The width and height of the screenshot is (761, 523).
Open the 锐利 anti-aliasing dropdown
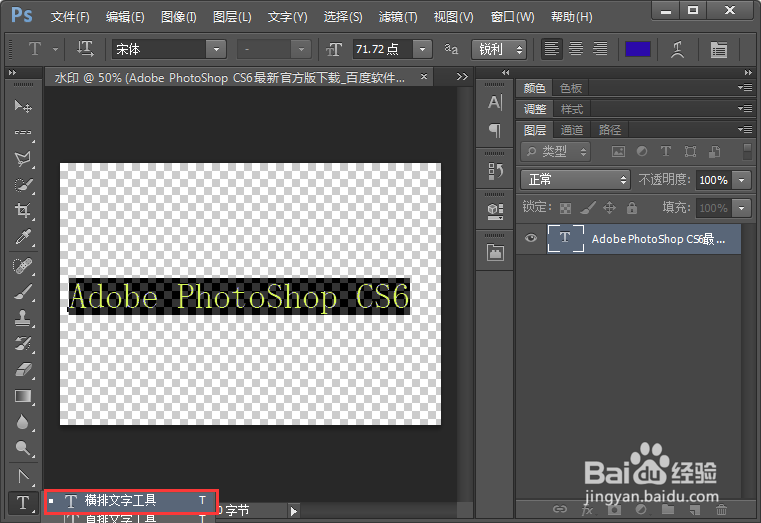(499, 49)
